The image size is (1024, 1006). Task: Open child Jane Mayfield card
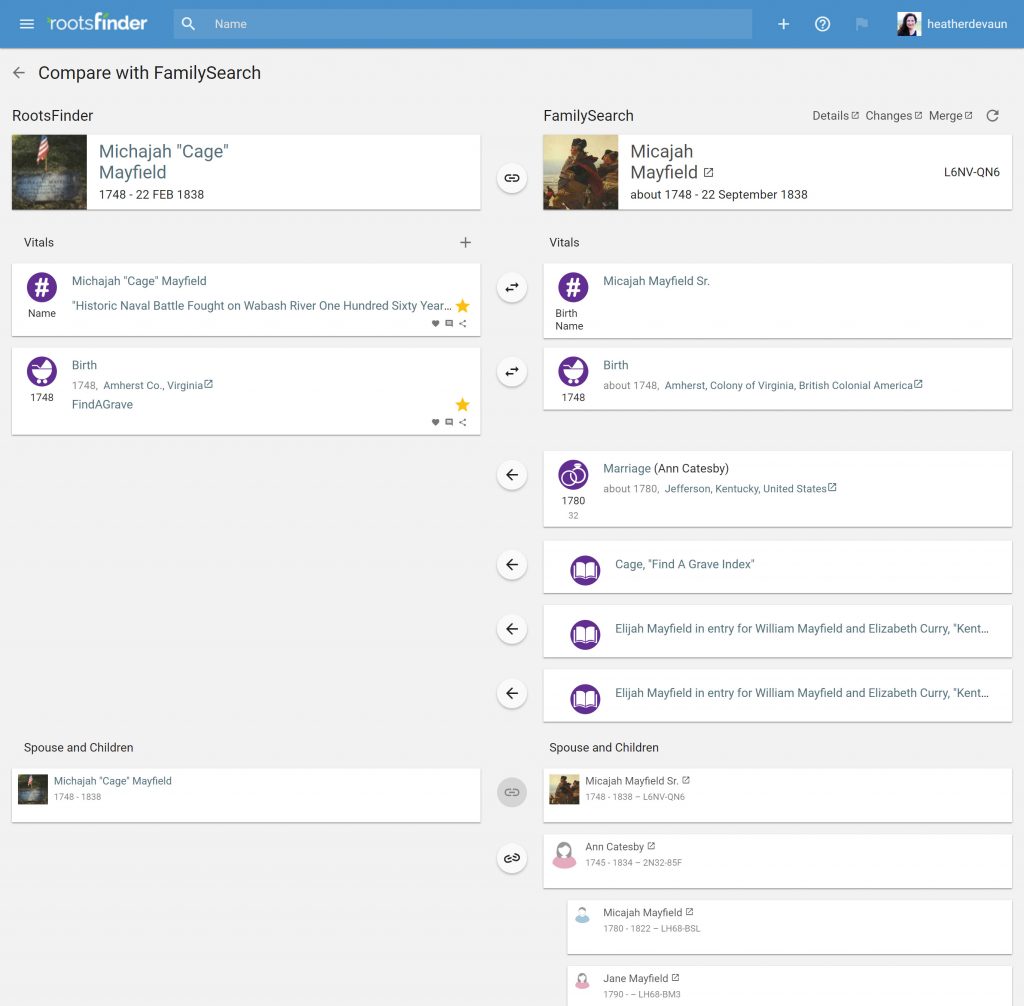click(x=790, y=986)
